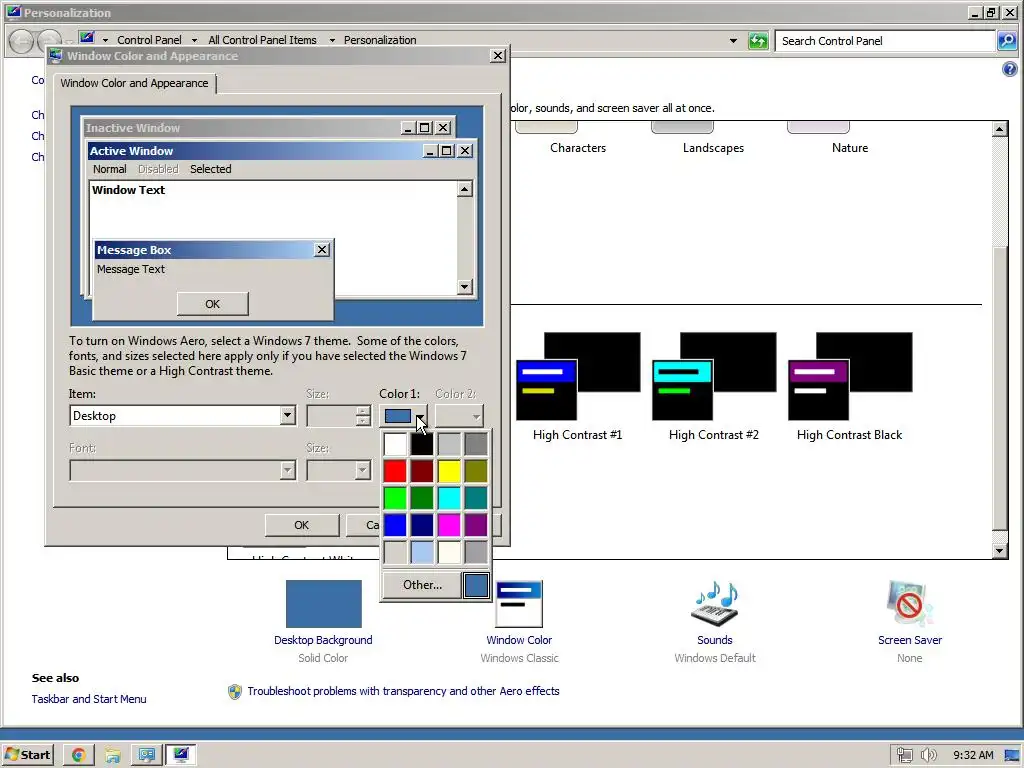The height and width of the screenshot is (768, 1024).
Task: Click the Search Control Panel field
Action: 885,40
